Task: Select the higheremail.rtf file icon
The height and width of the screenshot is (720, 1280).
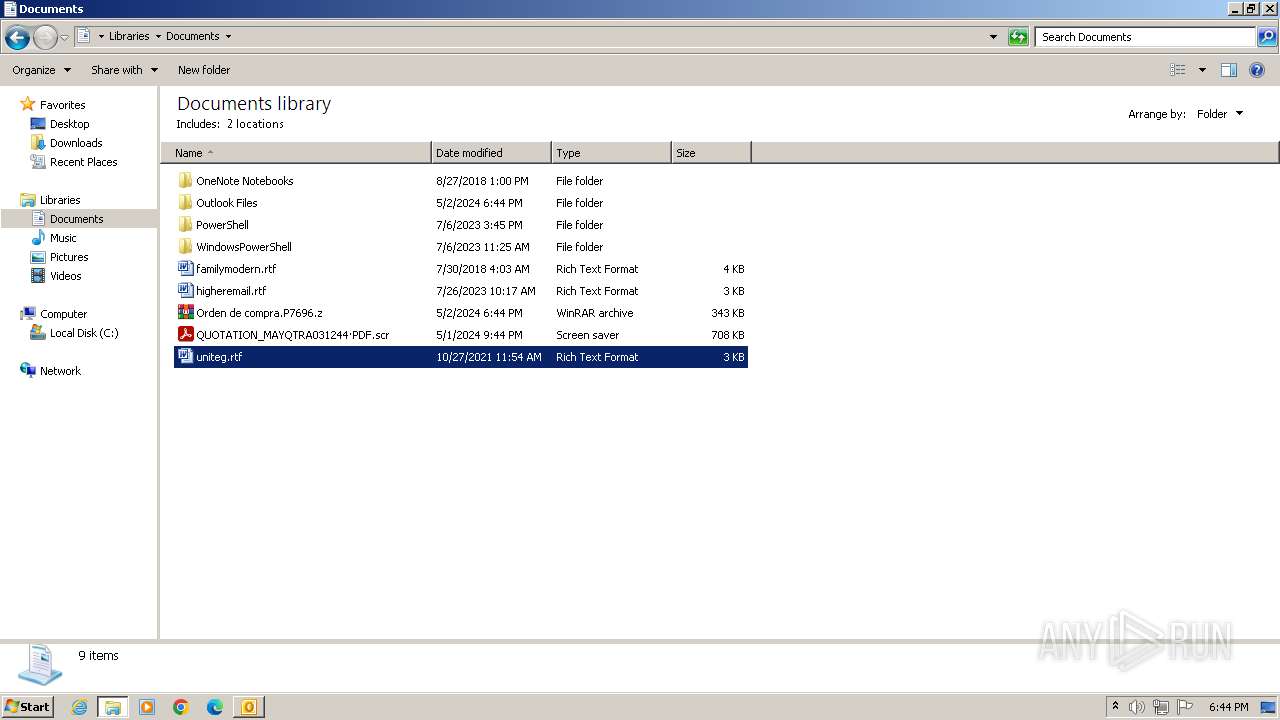Action: (185, 291)
